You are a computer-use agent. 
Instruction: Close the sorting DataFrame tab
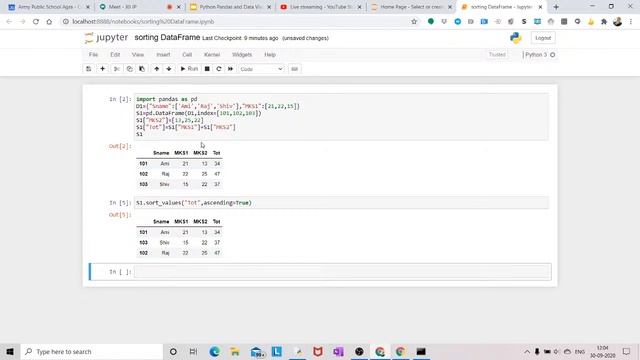(x=540, y=7)
